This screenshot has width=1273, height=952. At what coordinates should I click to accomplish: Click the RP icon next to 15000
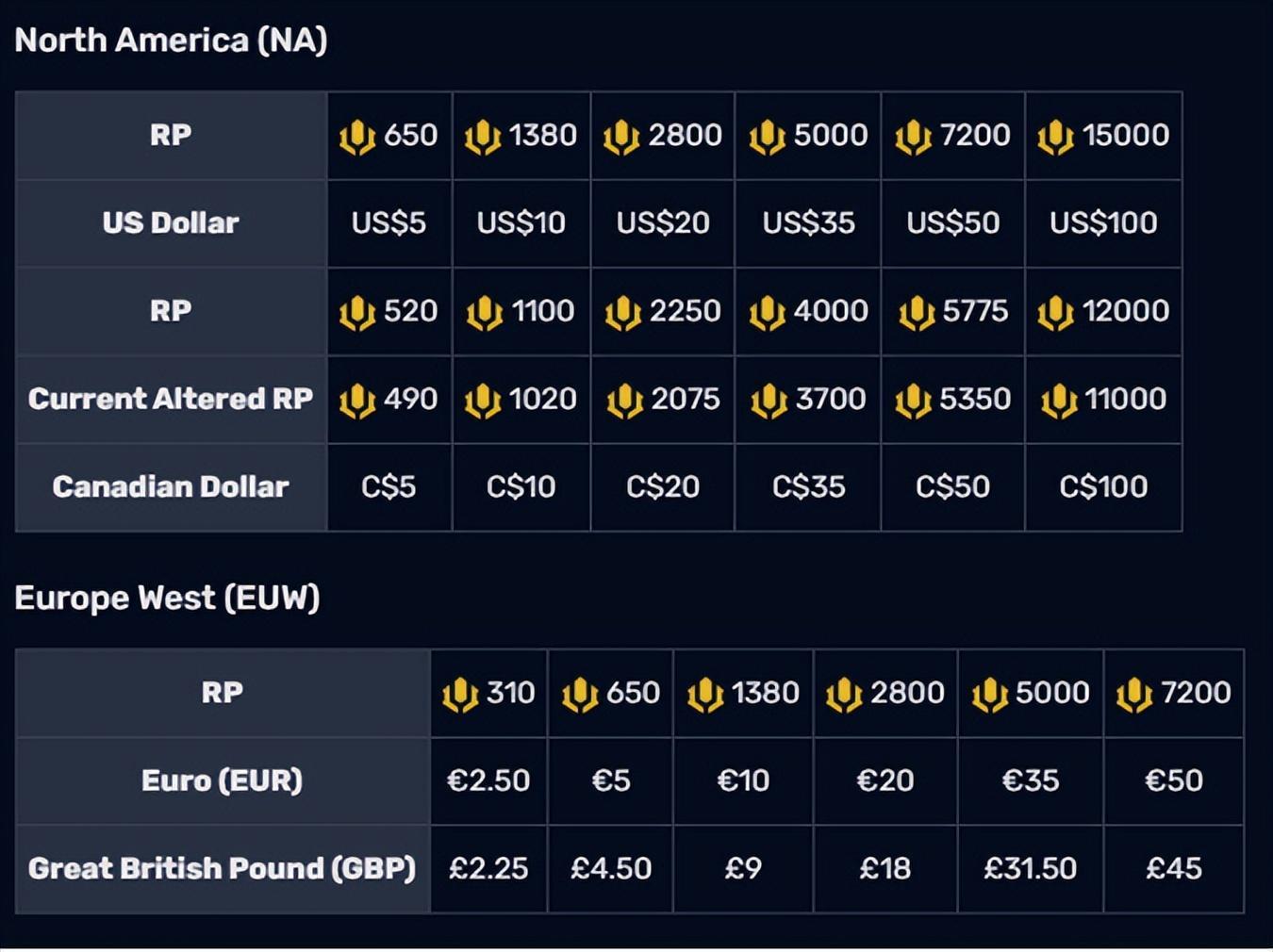pyautogui.click(x=1055, y=137)
